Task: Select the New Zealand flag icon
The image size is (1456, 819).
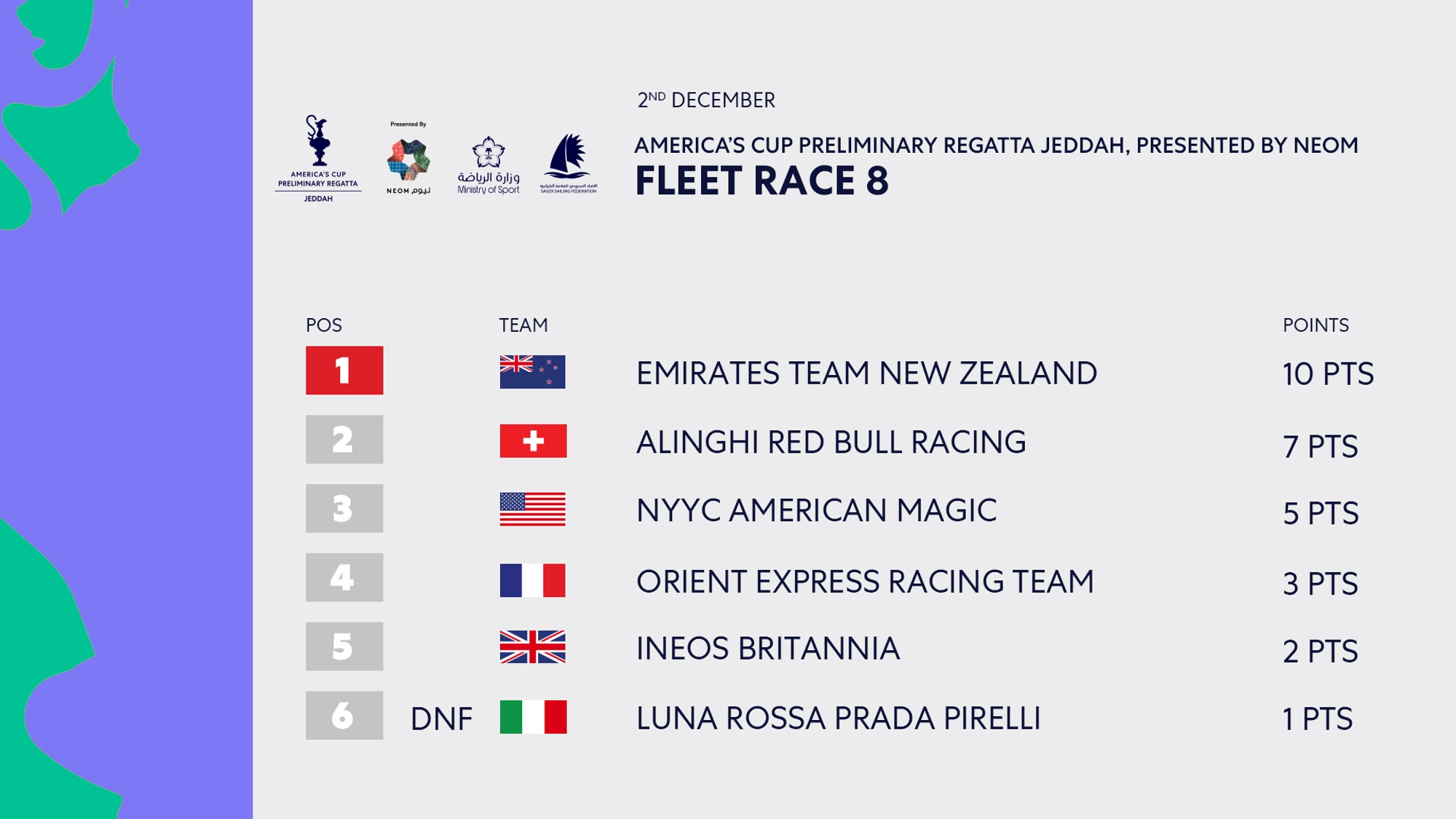Action: pyautogui.click(x=533, y=372)
